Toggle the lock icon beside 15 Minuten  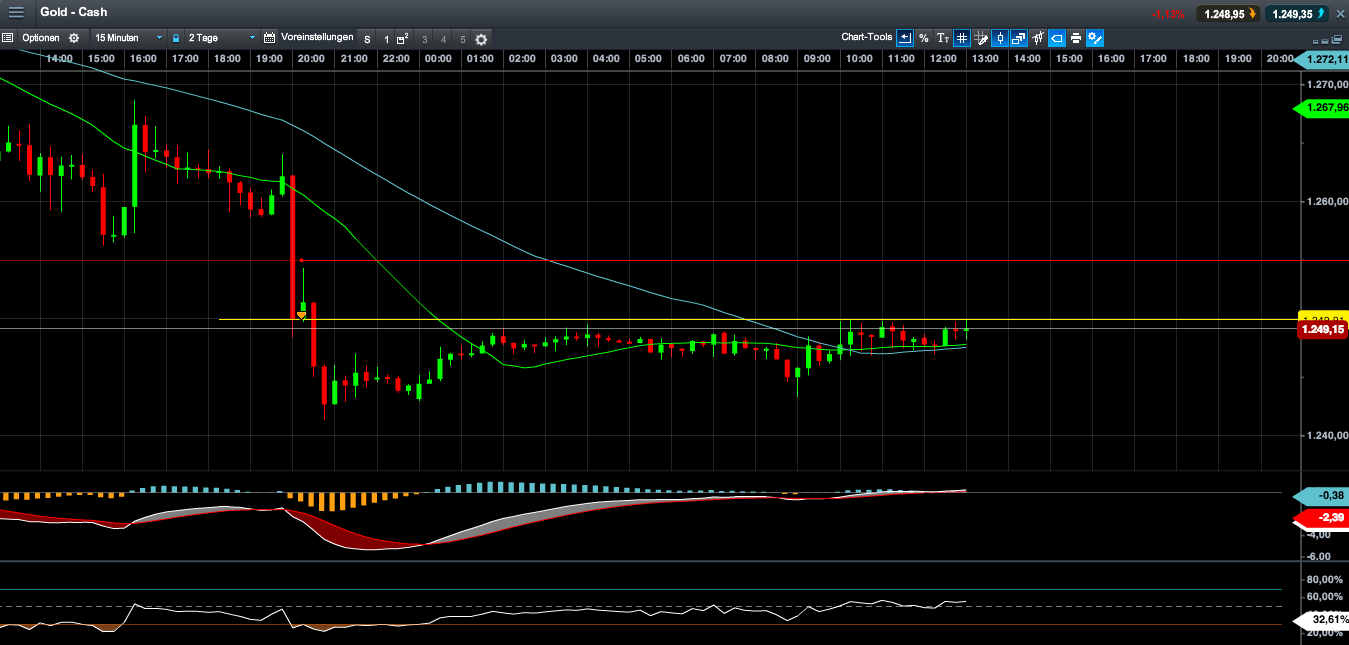point(176,38)
